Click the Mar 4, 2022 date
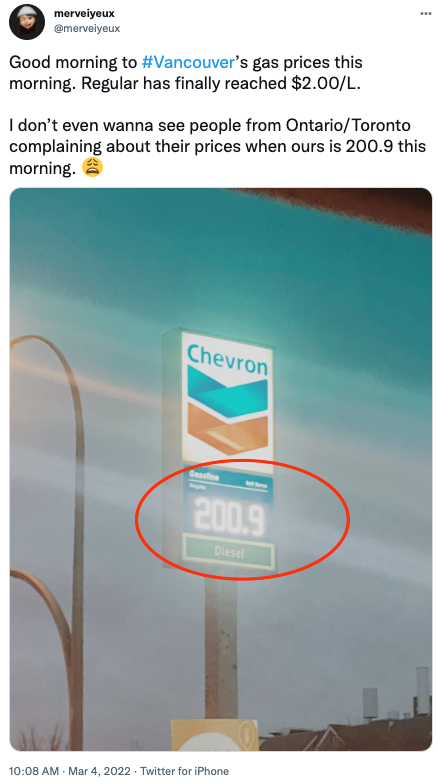Viewport: 438px width, 783px height. pyautogui.click(x=97, y=771)
